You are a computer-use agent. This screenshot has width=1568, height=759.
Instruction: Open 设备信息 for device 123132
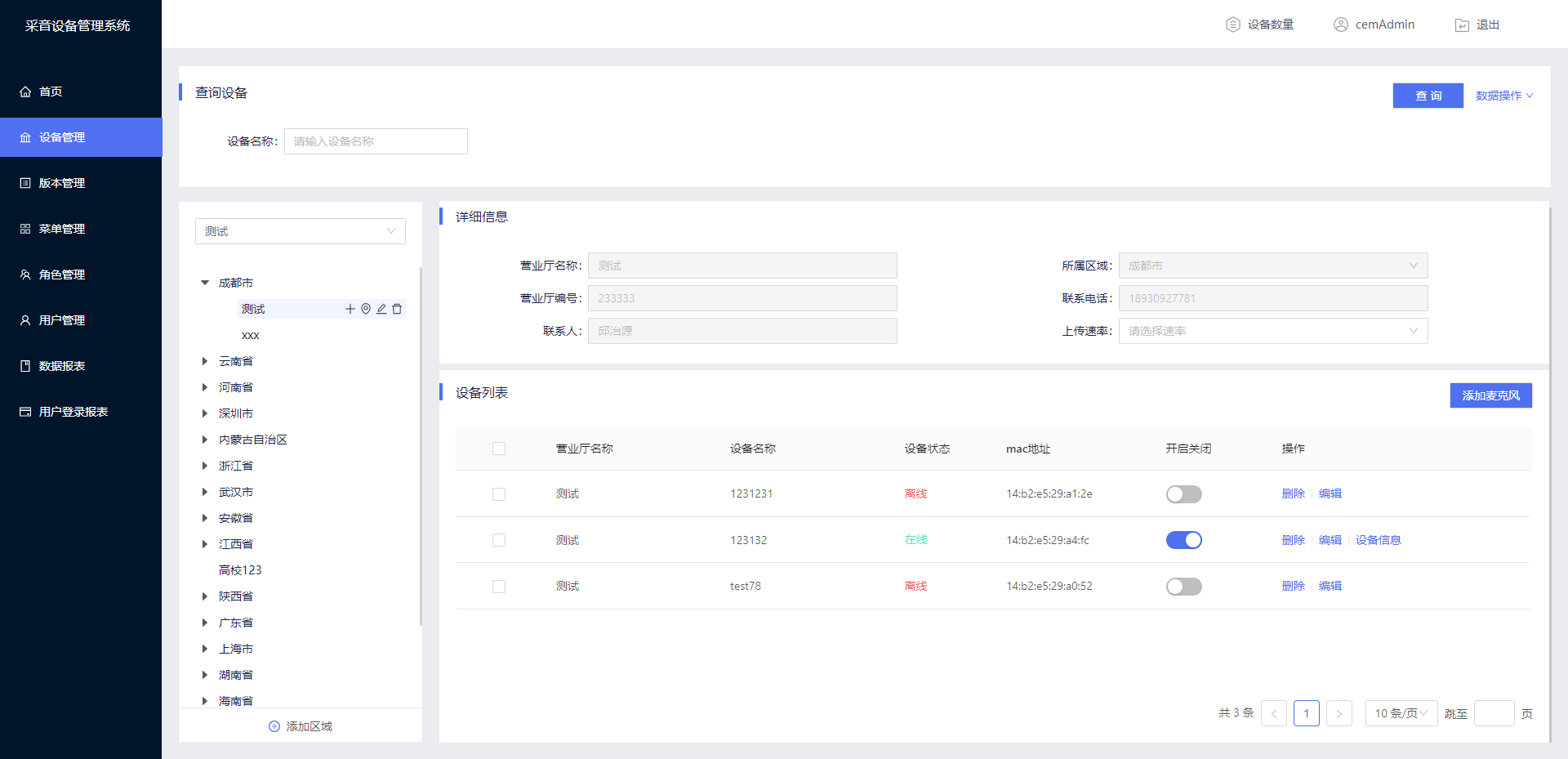(x=1379, y=540)
